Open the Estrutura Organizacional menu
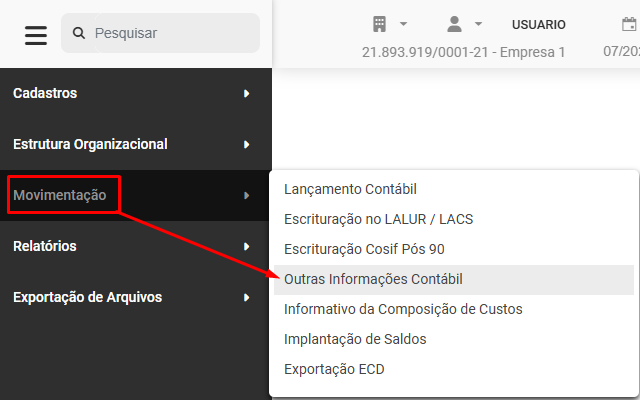640x400 pixels. coord(90,144)
